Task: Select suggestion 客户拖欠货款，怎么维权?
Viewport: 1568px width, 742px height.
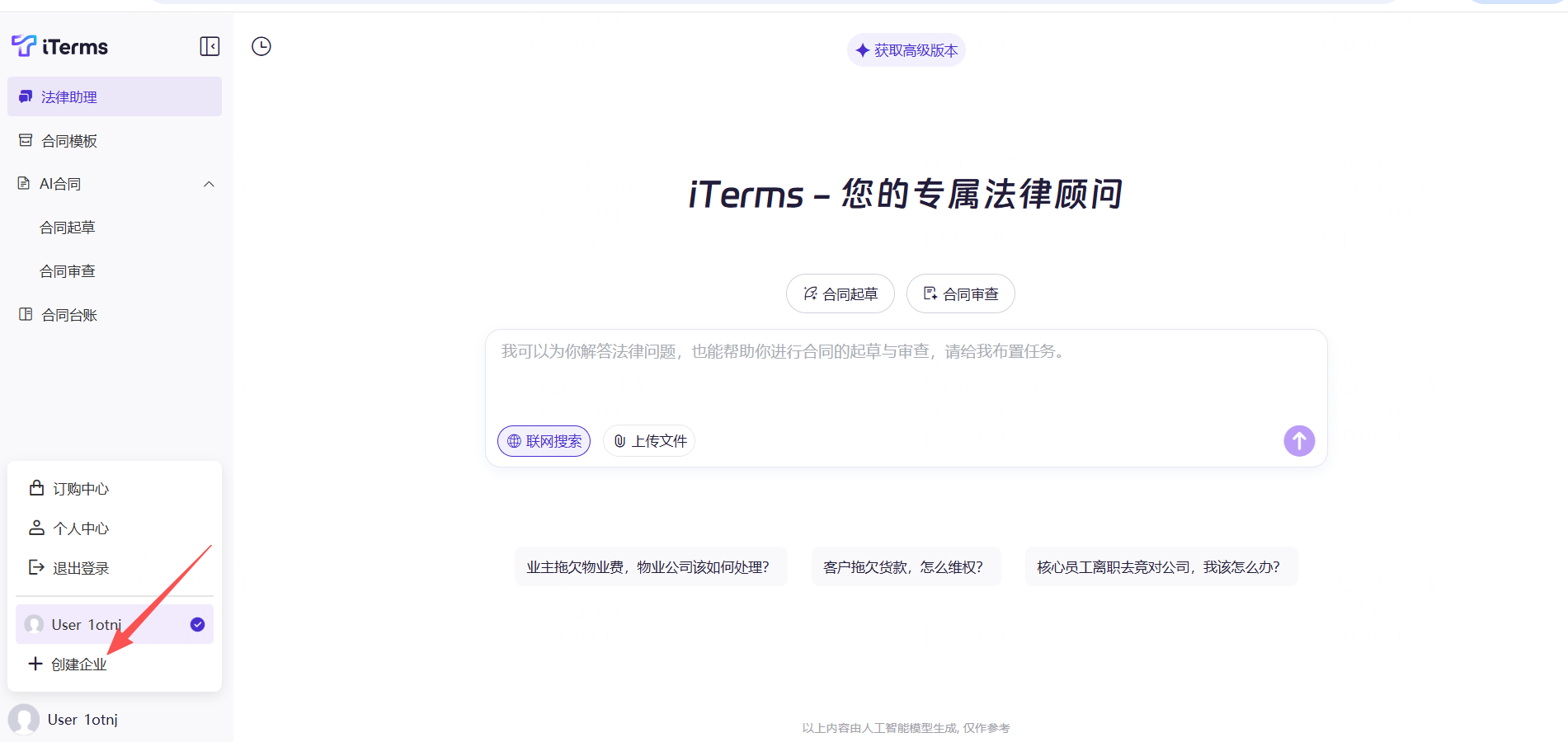Action: point(906,566)
